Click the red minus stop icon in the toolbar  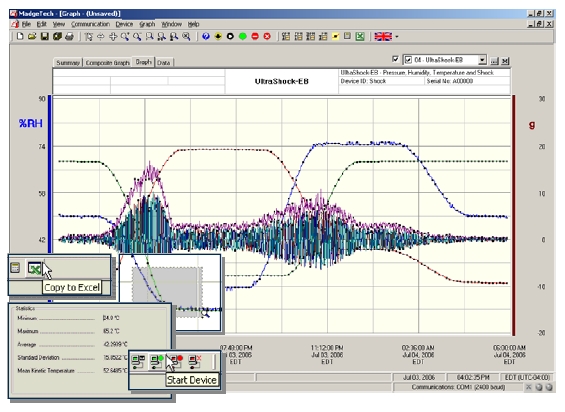click(255, 36)
